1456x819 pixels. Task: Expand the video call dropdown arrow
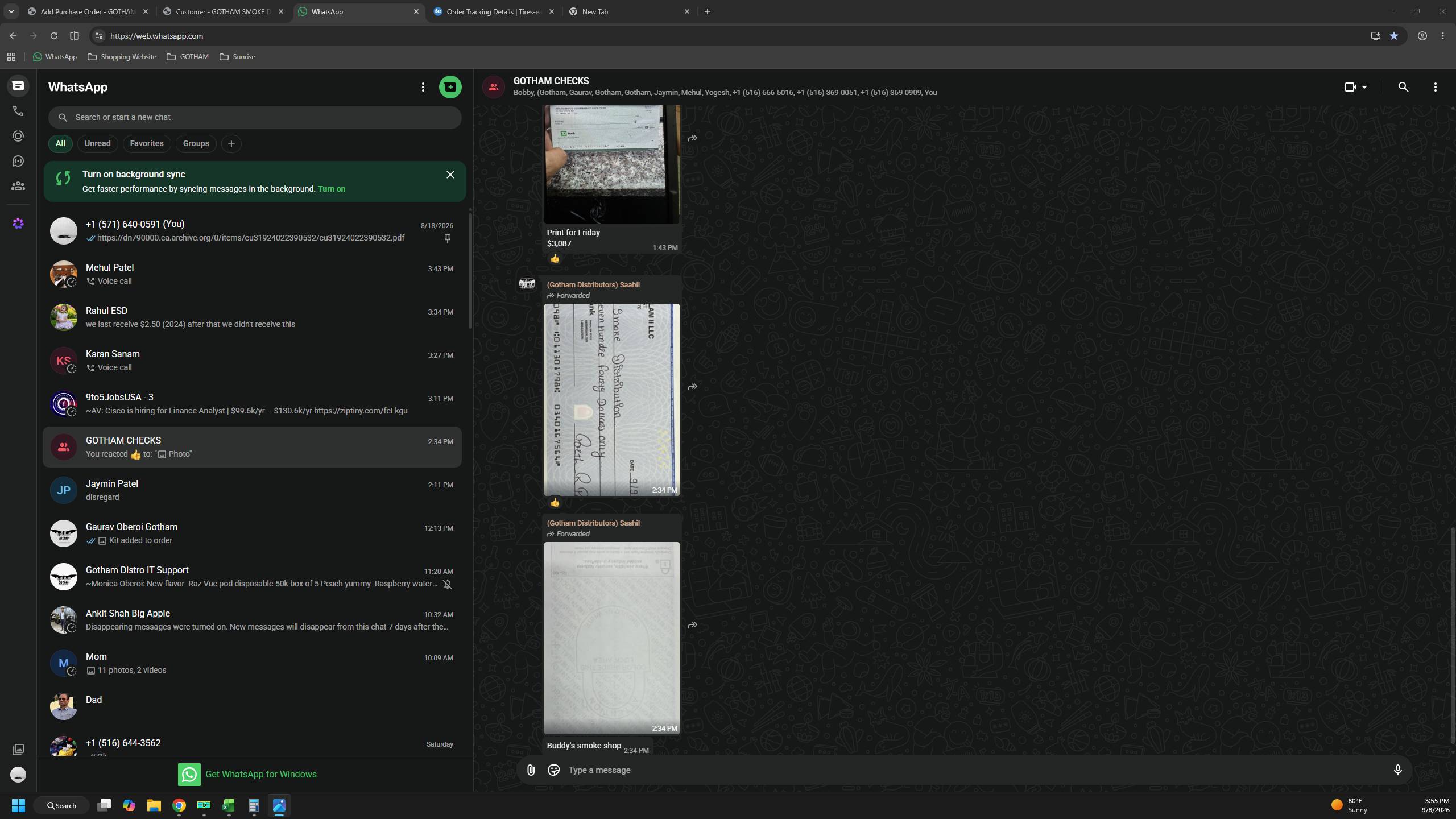click(1364, 87)
